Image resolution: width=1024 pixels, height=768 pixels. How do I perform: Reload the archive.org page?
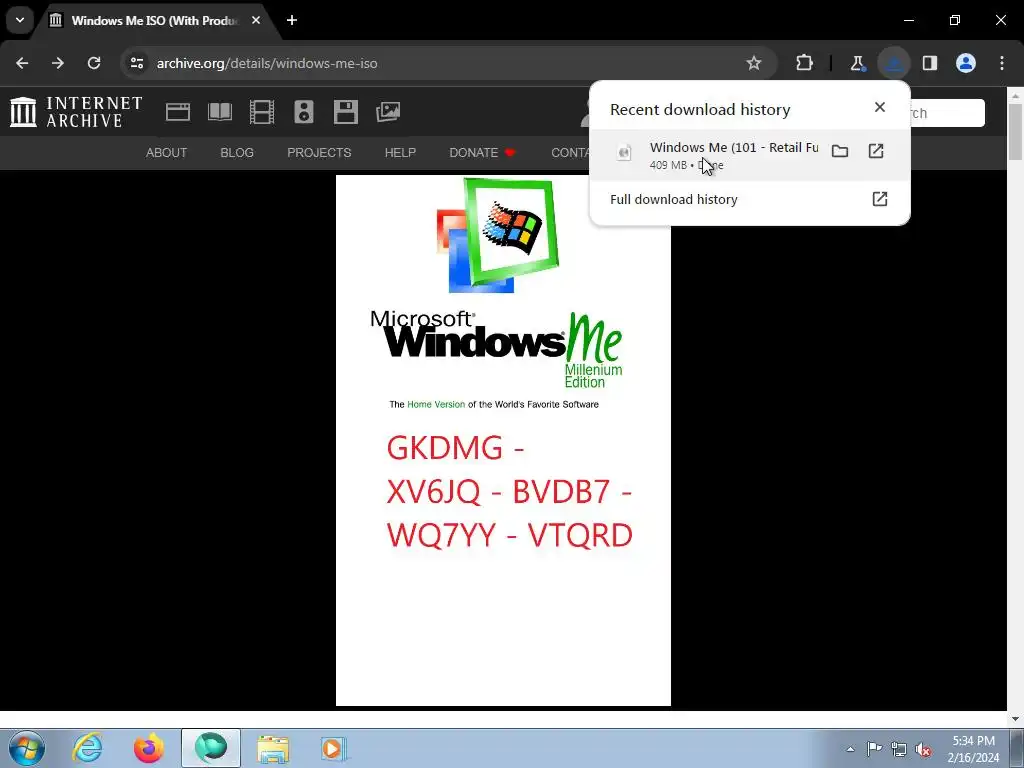(x=94, y=63)
